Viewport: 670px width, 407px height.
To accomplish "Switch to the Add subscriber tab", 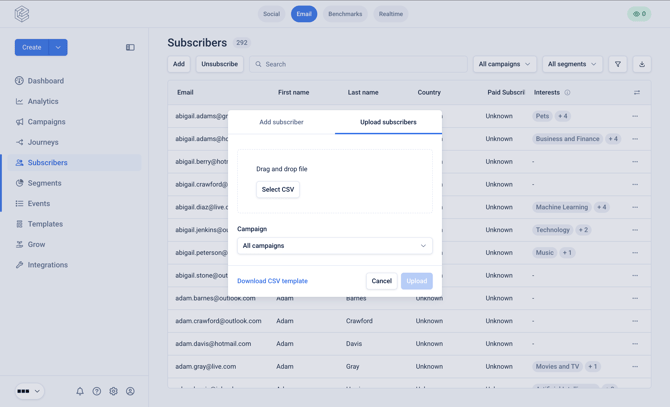I will (281, 122).
